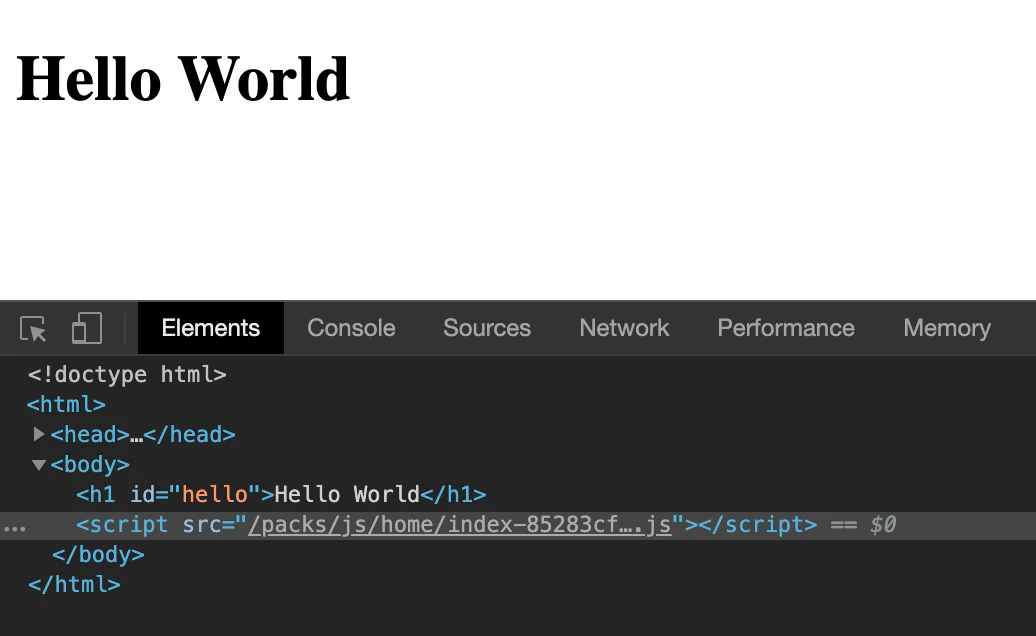Viewport: 1036px width, 636px height.
Task: Select the doctype html line
Action: tap(127, 374)
